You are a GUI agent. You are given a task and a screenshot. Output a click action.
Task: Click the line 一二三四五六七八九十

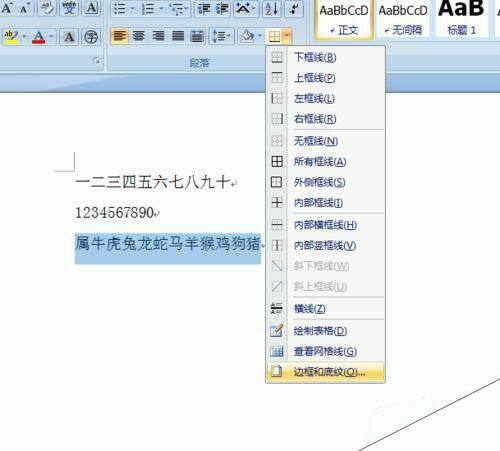[x=153, y=182]
